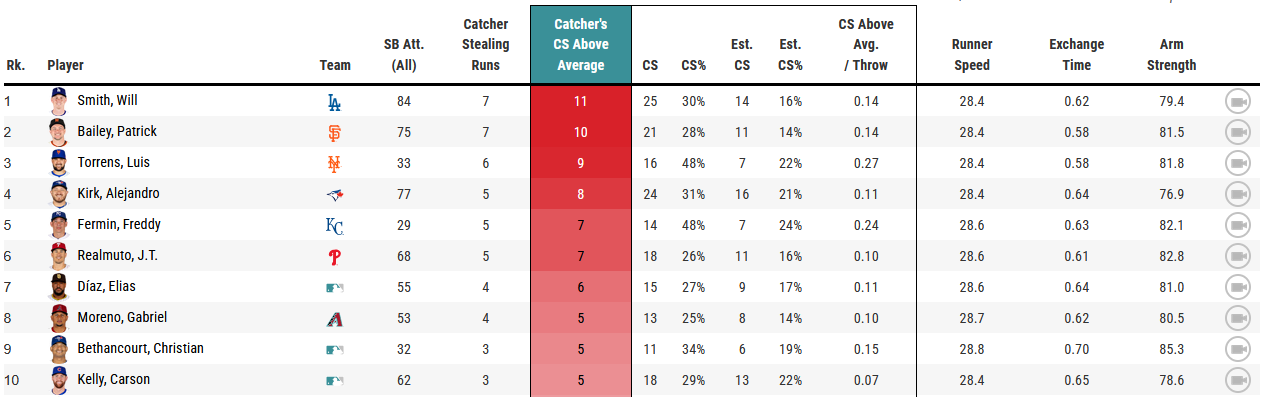Screen dimensions: 1263x397
Task: Play video for Carson Kelly's row
Action: [x=1238, y=380]
